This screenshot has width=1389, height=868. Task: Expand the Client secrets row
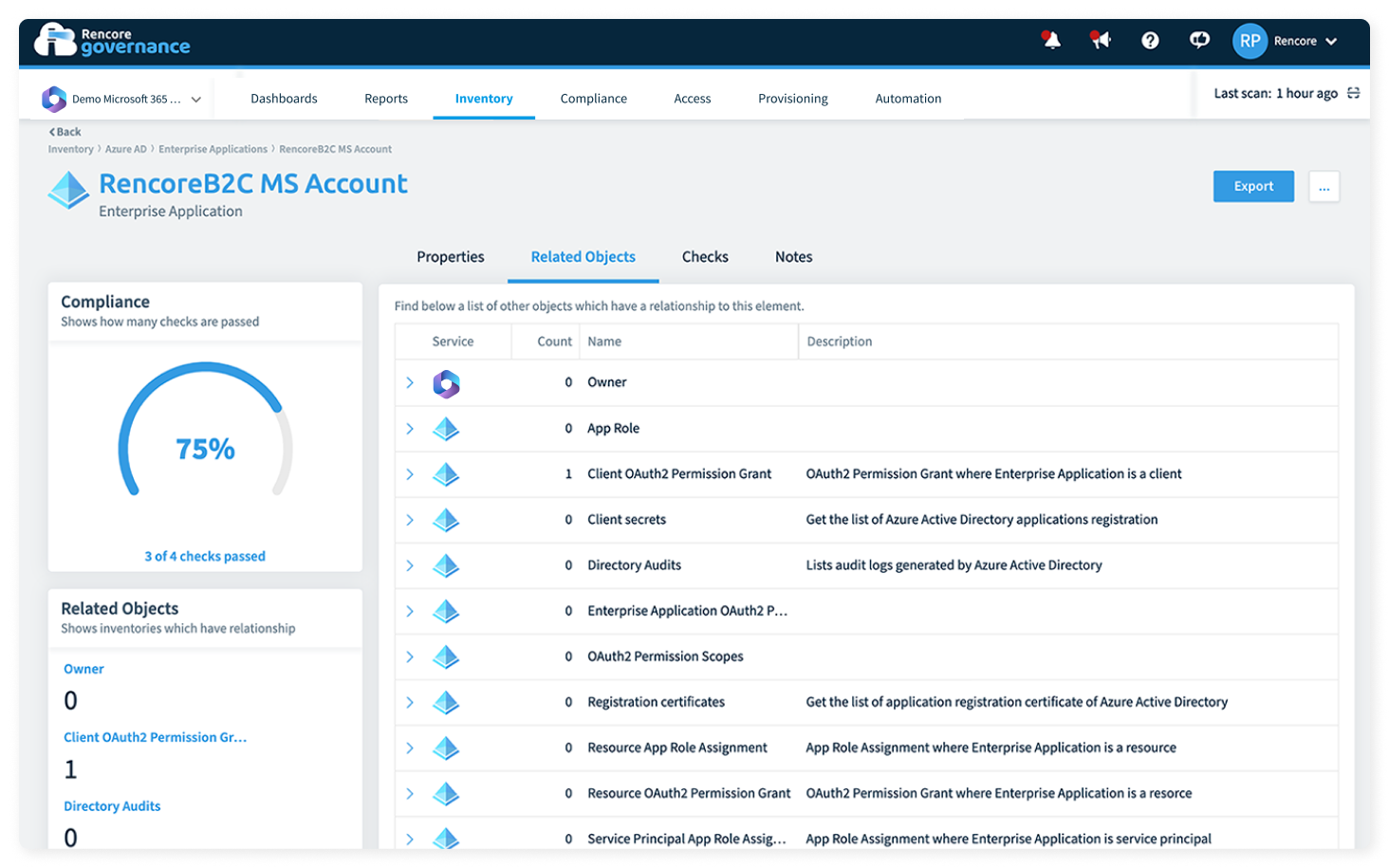click(410, 520)
